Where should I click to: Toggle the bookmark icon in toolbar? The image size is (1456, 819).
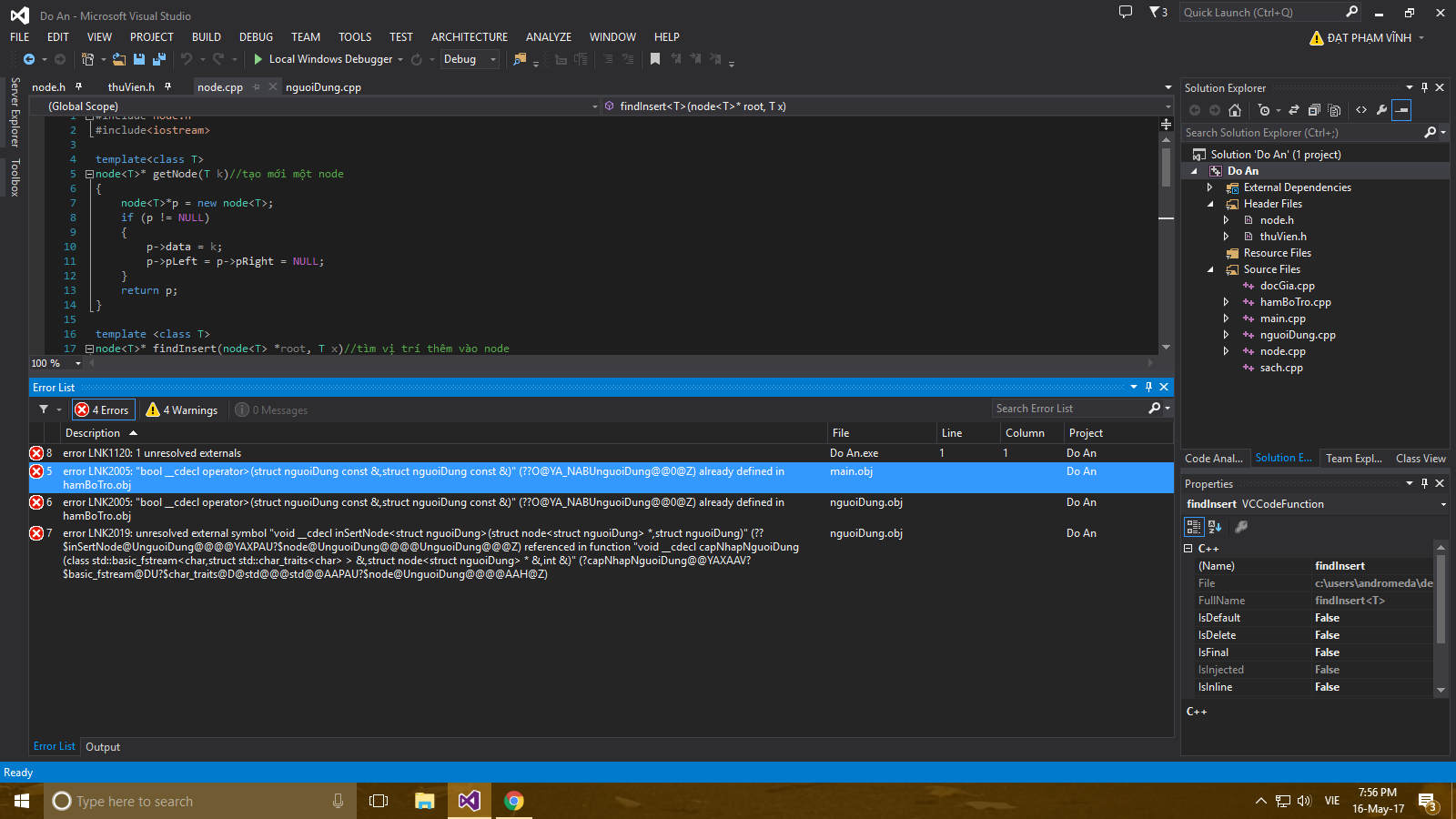click(x=655, y=59)
